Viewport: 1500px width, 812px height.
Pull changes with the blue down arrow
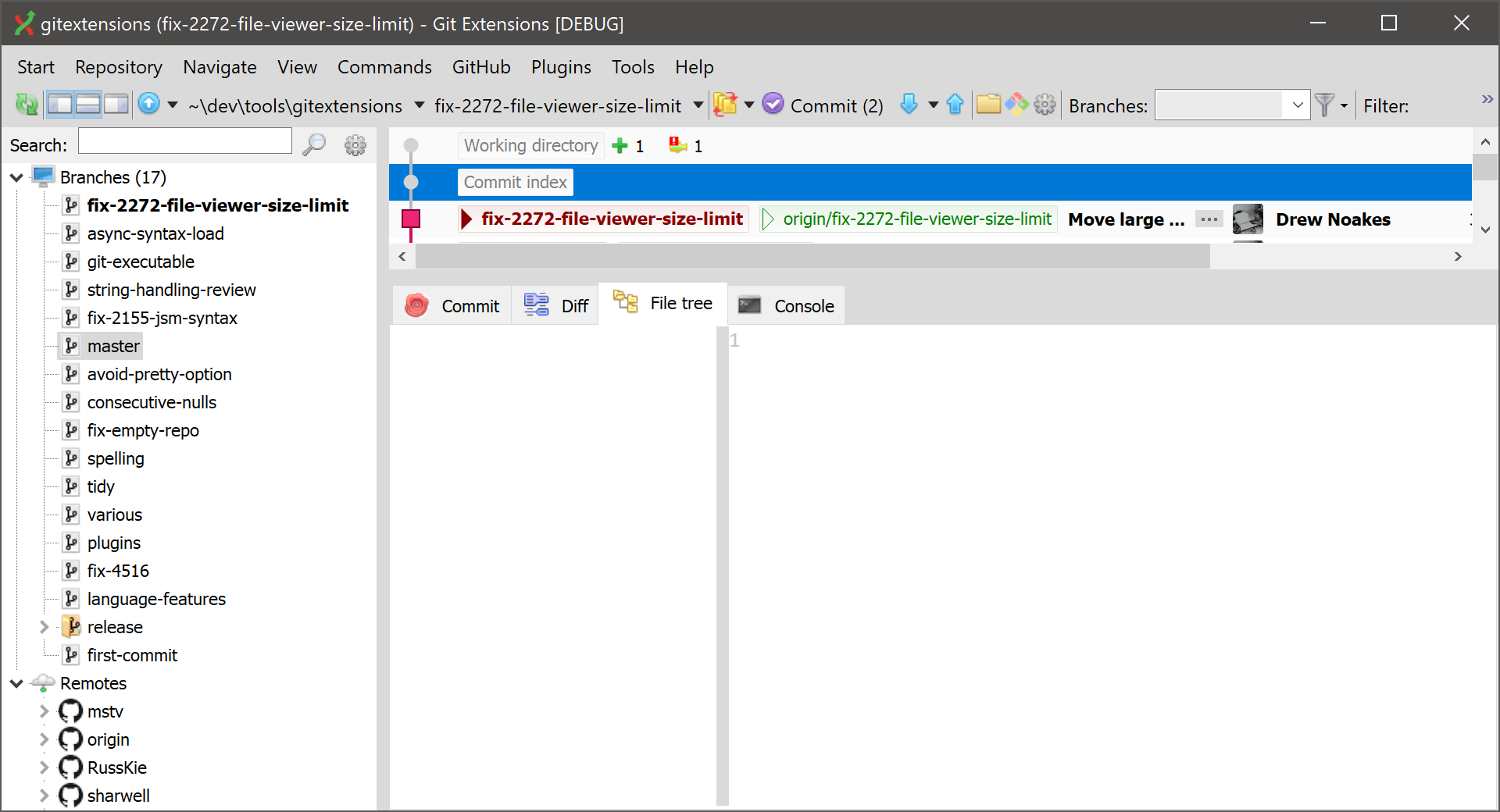pos(909,104)
